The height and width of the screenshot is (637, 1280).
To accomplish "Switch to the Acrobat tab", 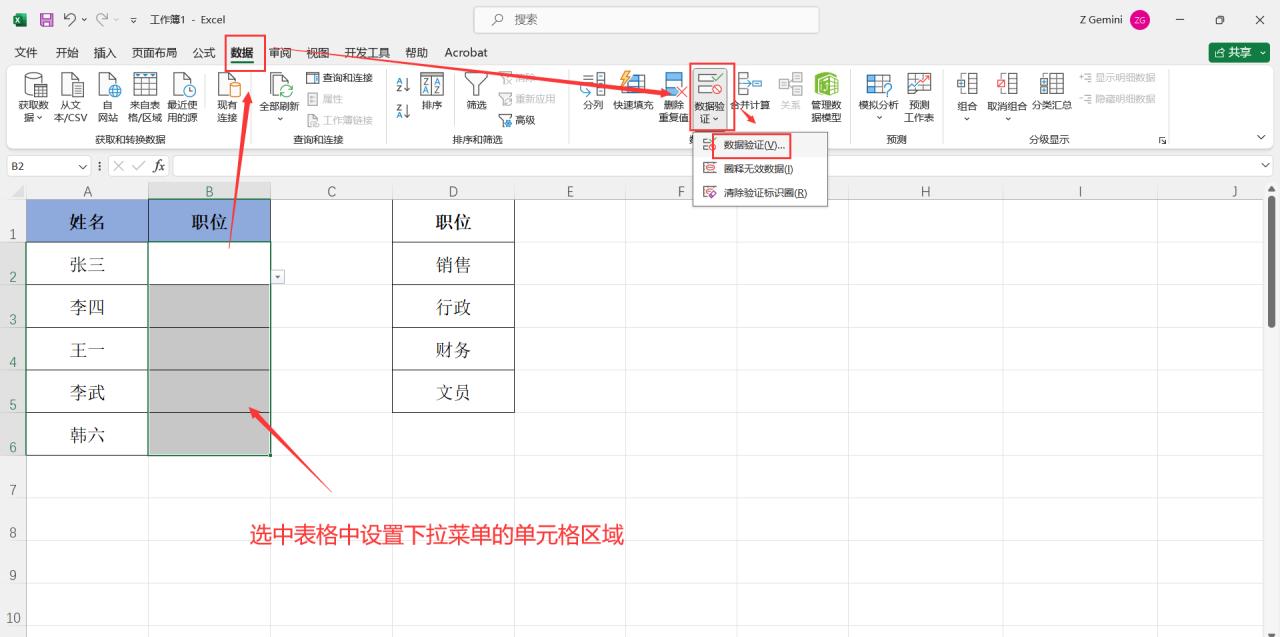I will point(466,53).
